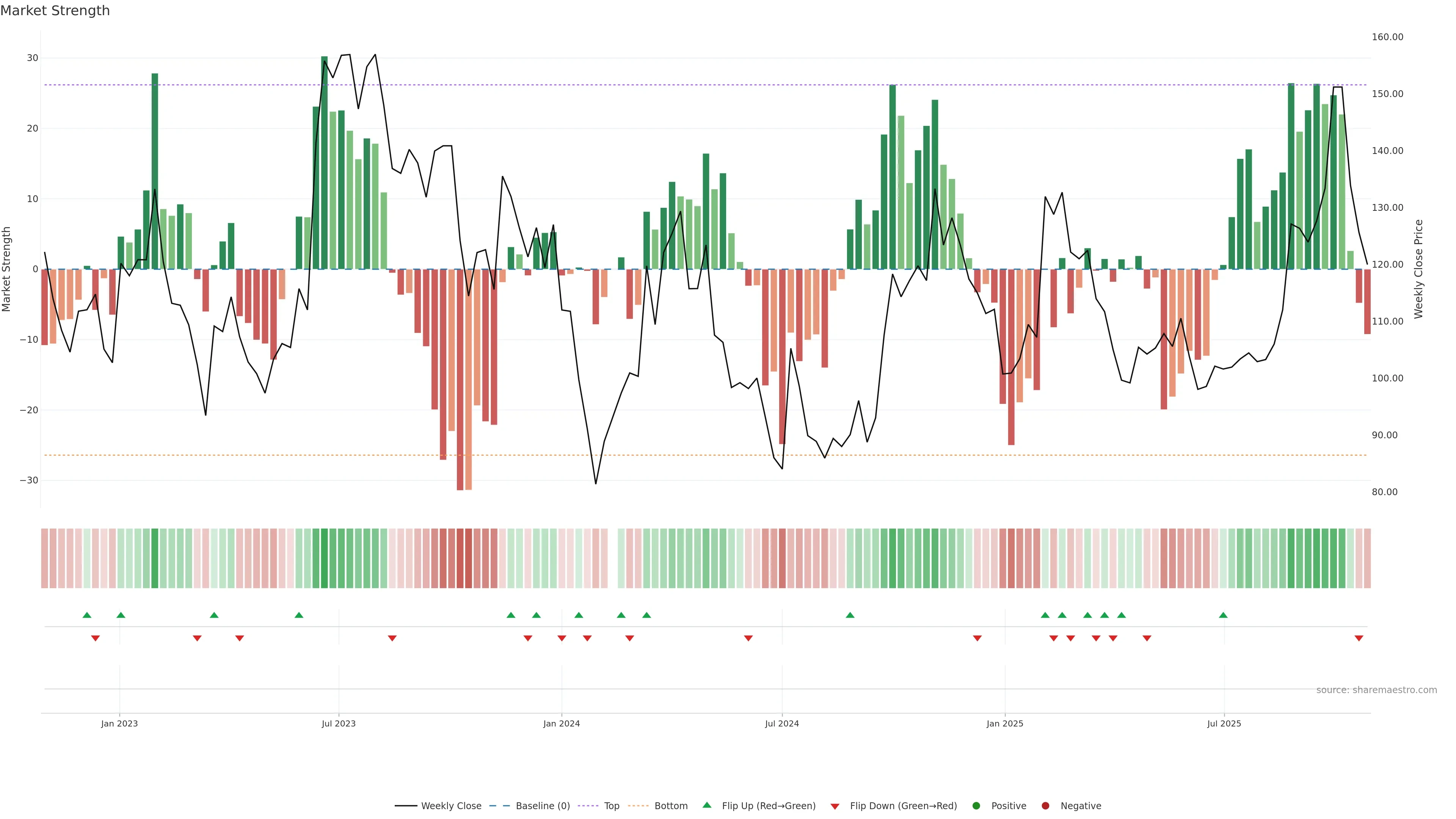Screen dimensions: 1456x819
Task: Click the Jul 2023 x-axis label
Action: click(339, 723)
